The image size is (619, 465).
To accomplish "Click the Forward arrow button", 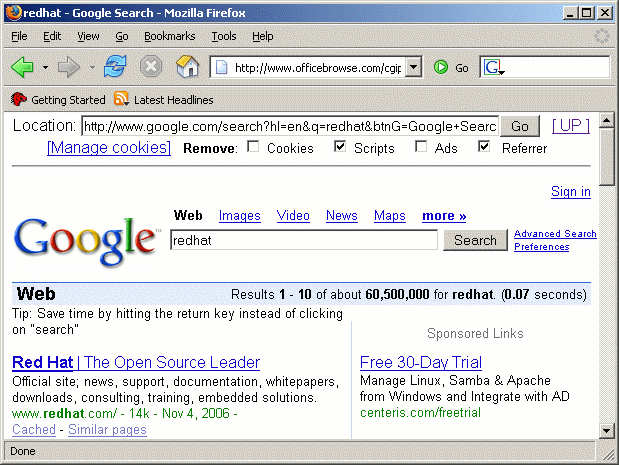I will [x=68, y=67].
